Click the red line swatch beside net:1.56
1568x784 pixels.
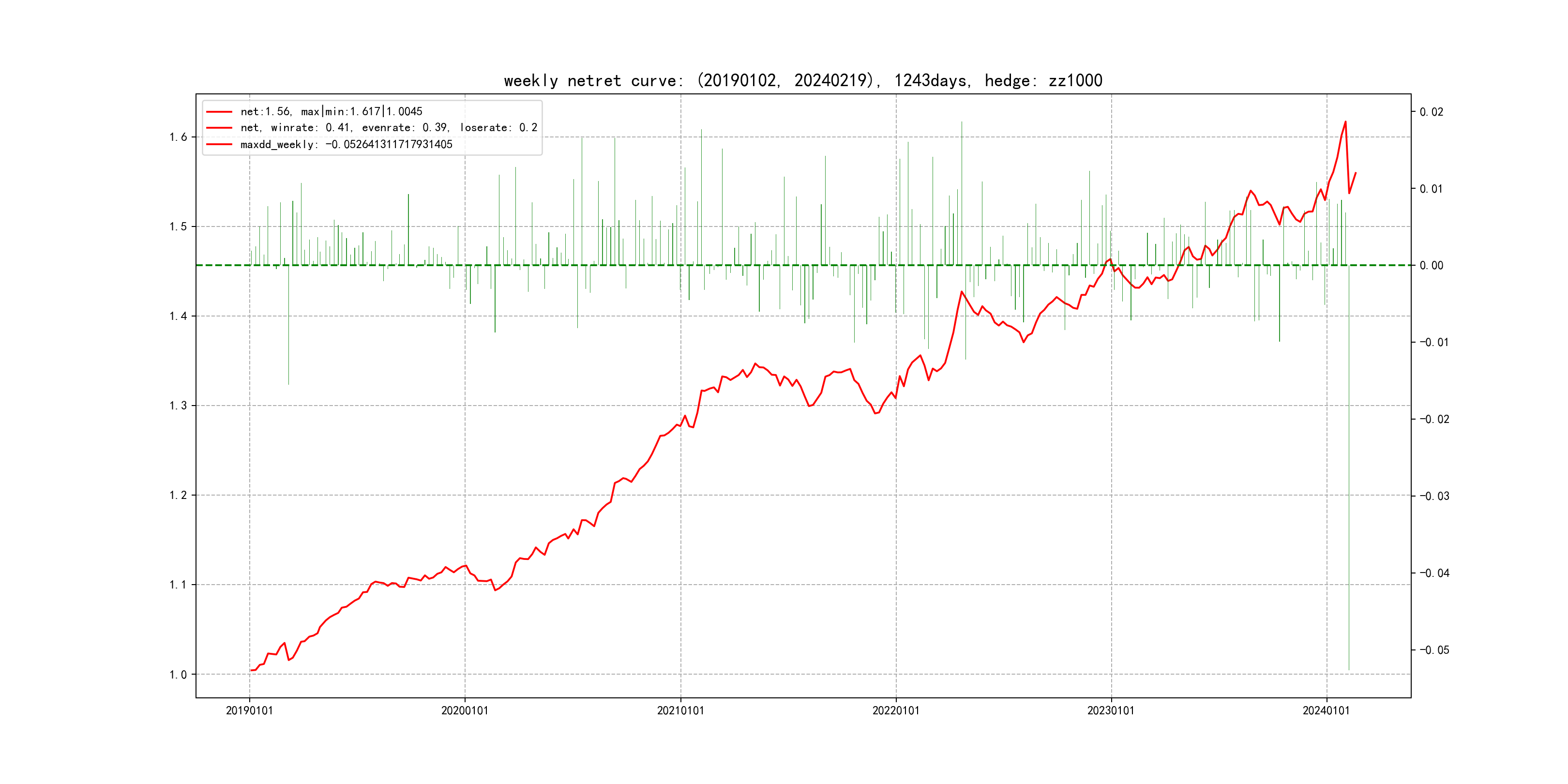click(x=219, y=111)
